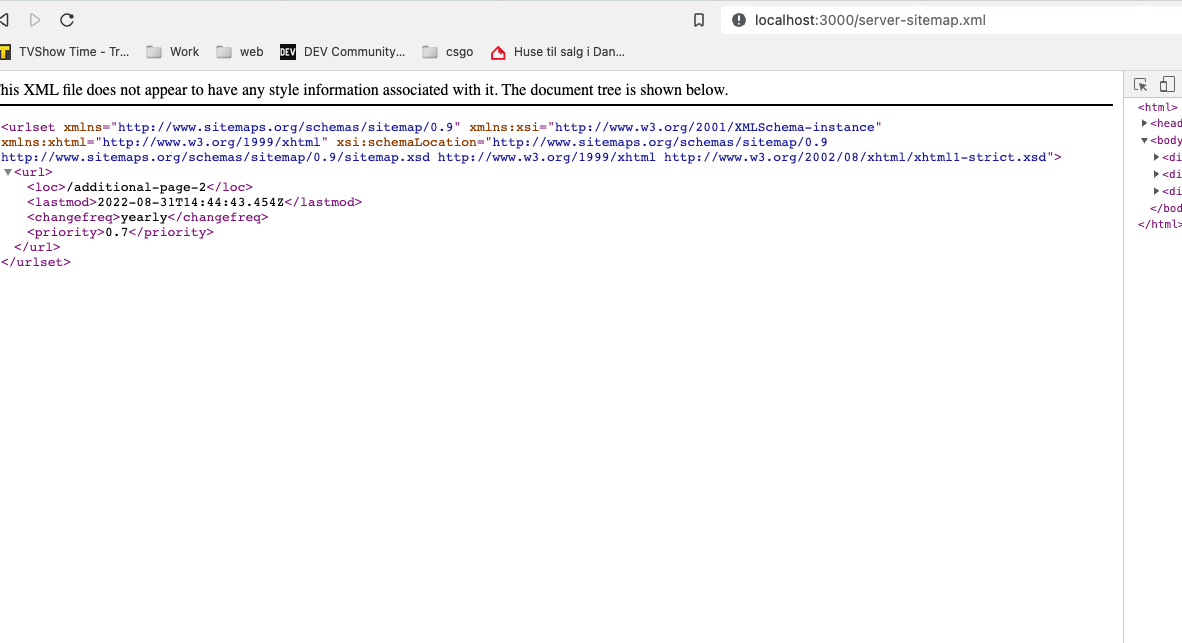
Task: Click the not-secure site info icon
Action: (739, 20)
